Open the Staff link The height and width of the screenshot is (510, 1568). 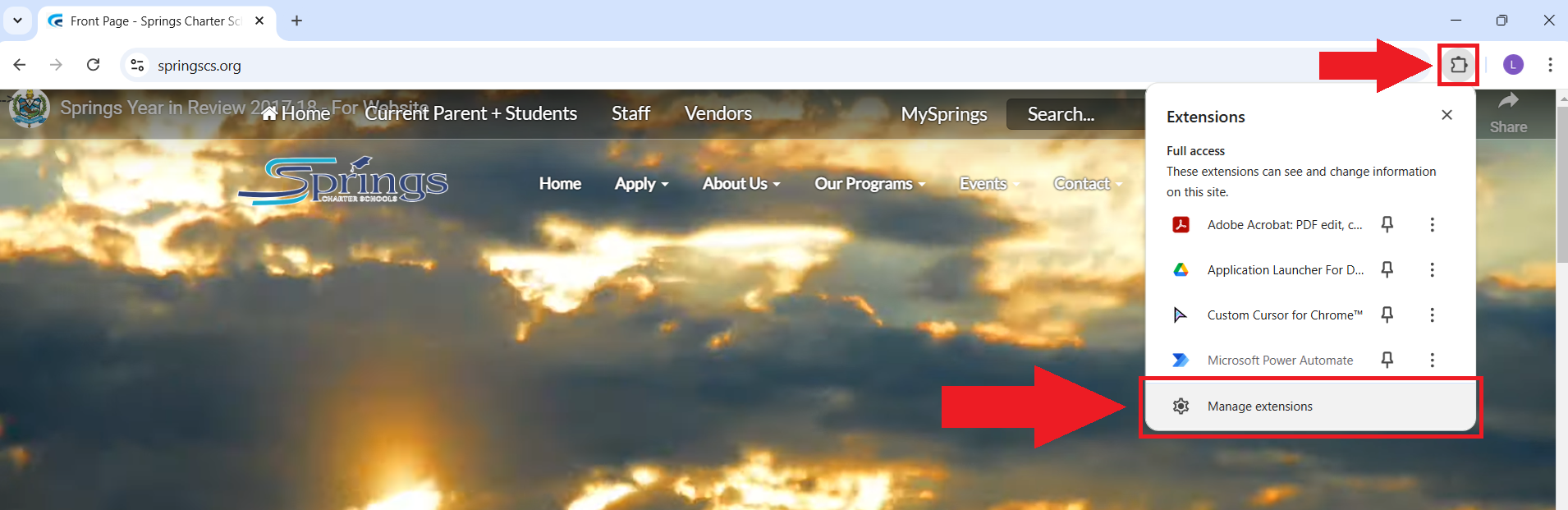click(630, 113)
